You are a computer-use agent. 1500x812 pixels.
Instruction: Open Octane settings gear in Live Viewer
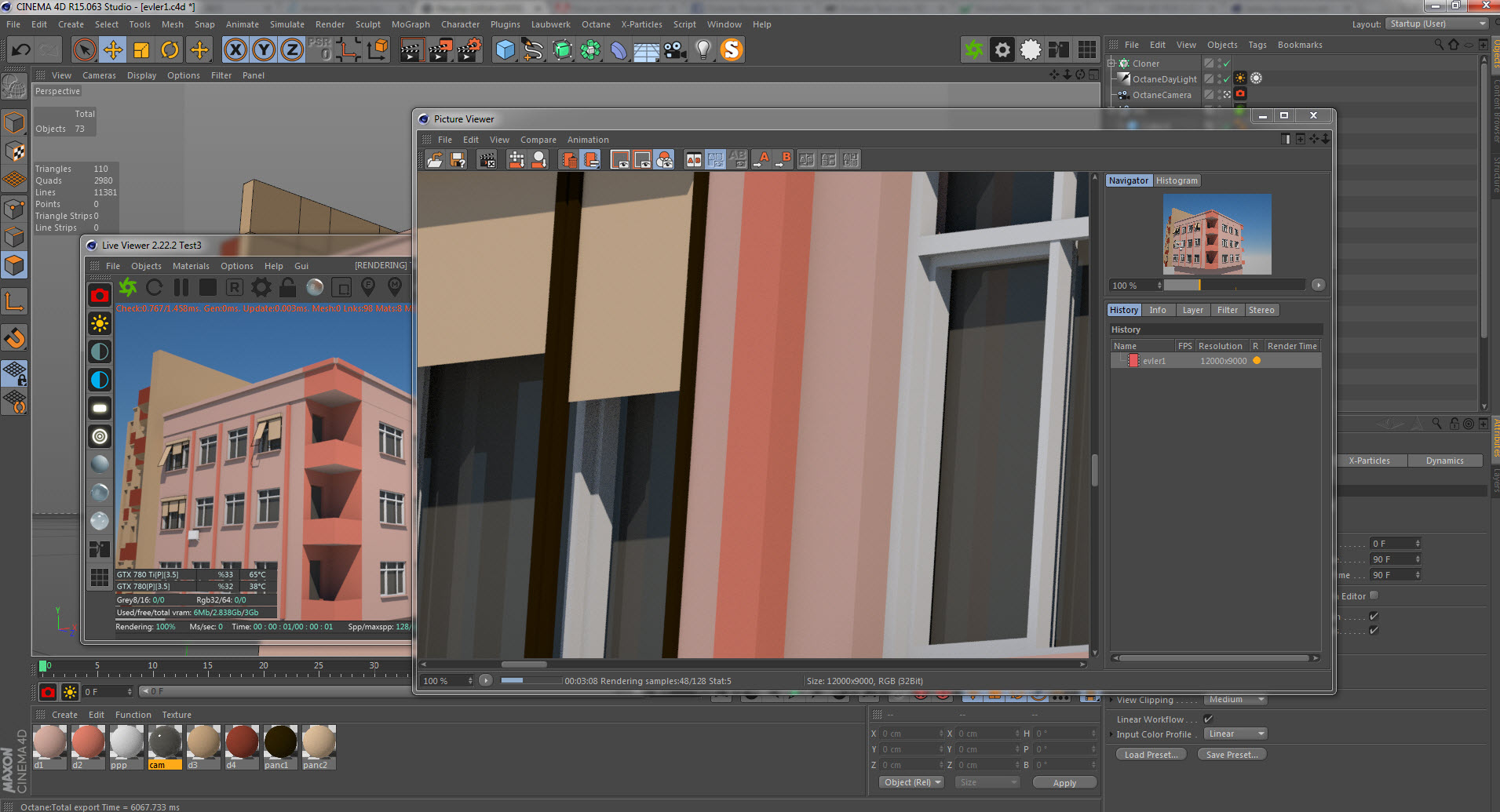click(261, 288)
